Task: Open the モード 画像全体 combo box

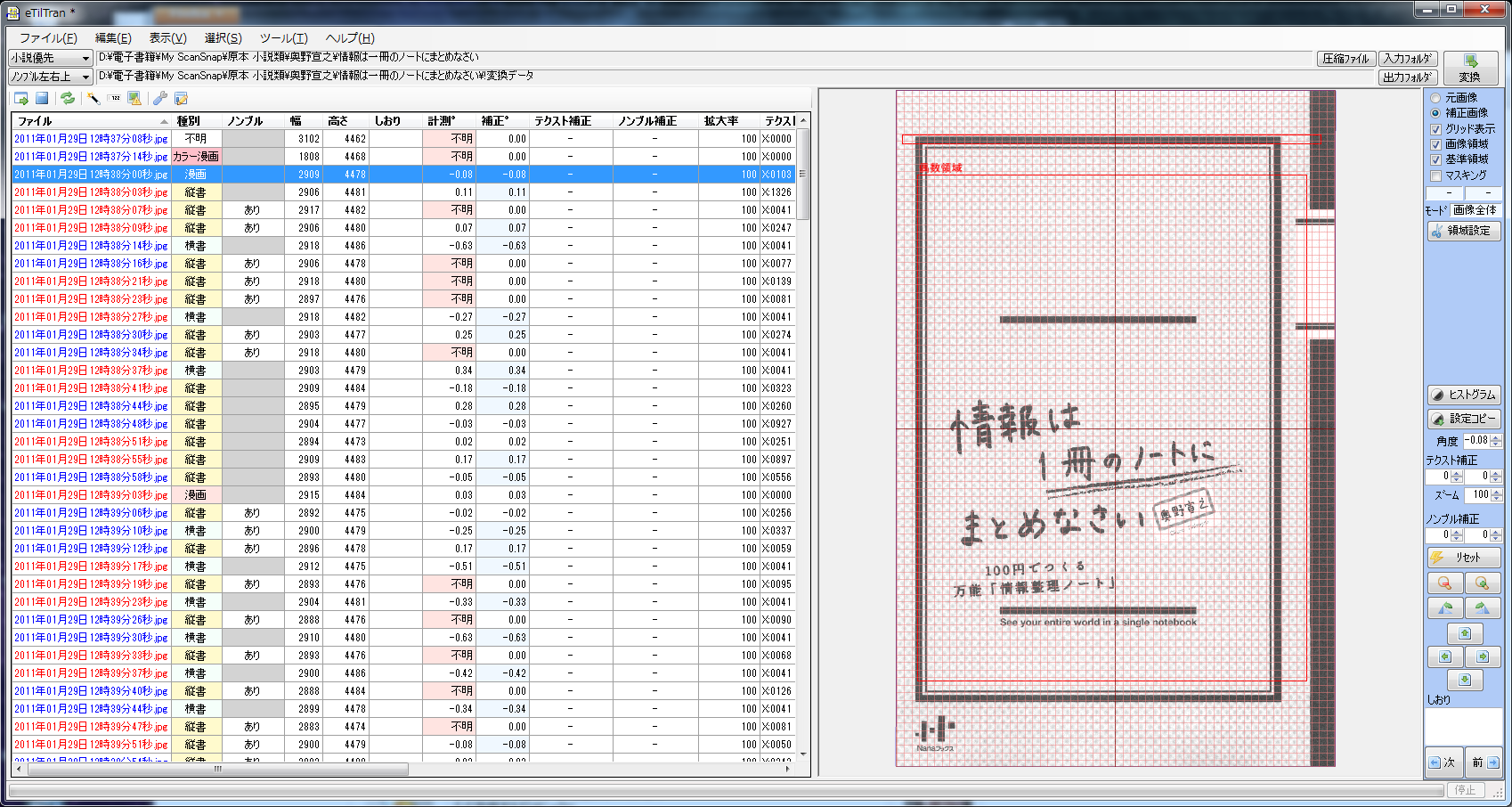Action: pyautogui.click(x=1475, y=210)
